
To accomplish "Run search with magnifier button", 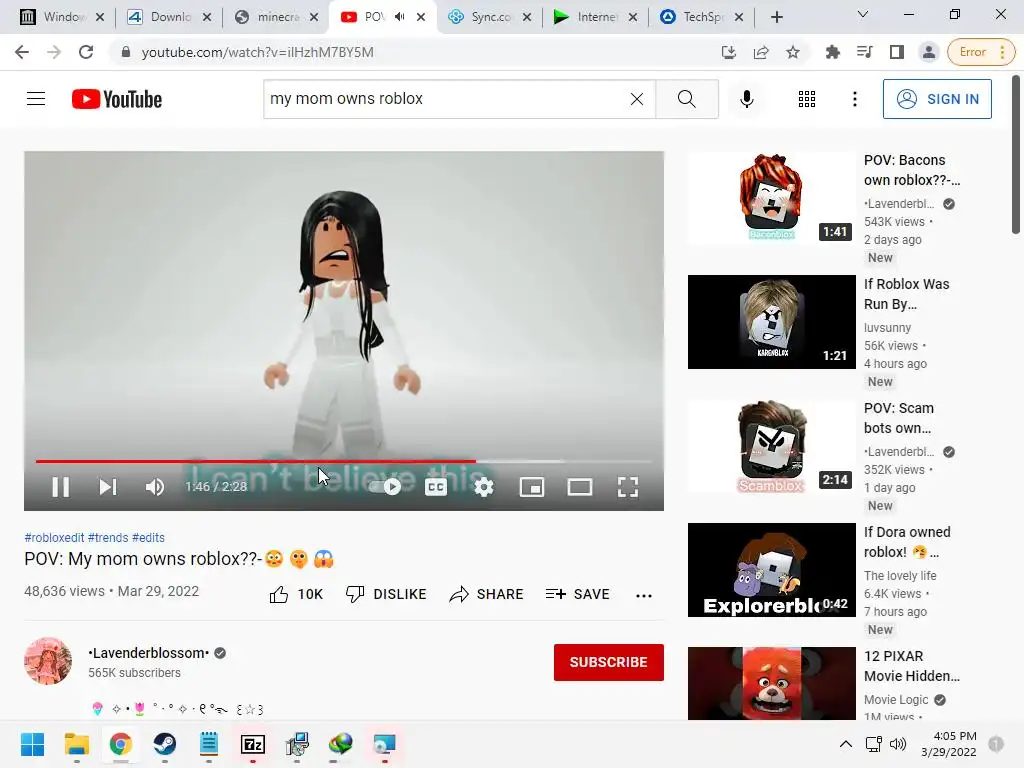I will [686, 99].
